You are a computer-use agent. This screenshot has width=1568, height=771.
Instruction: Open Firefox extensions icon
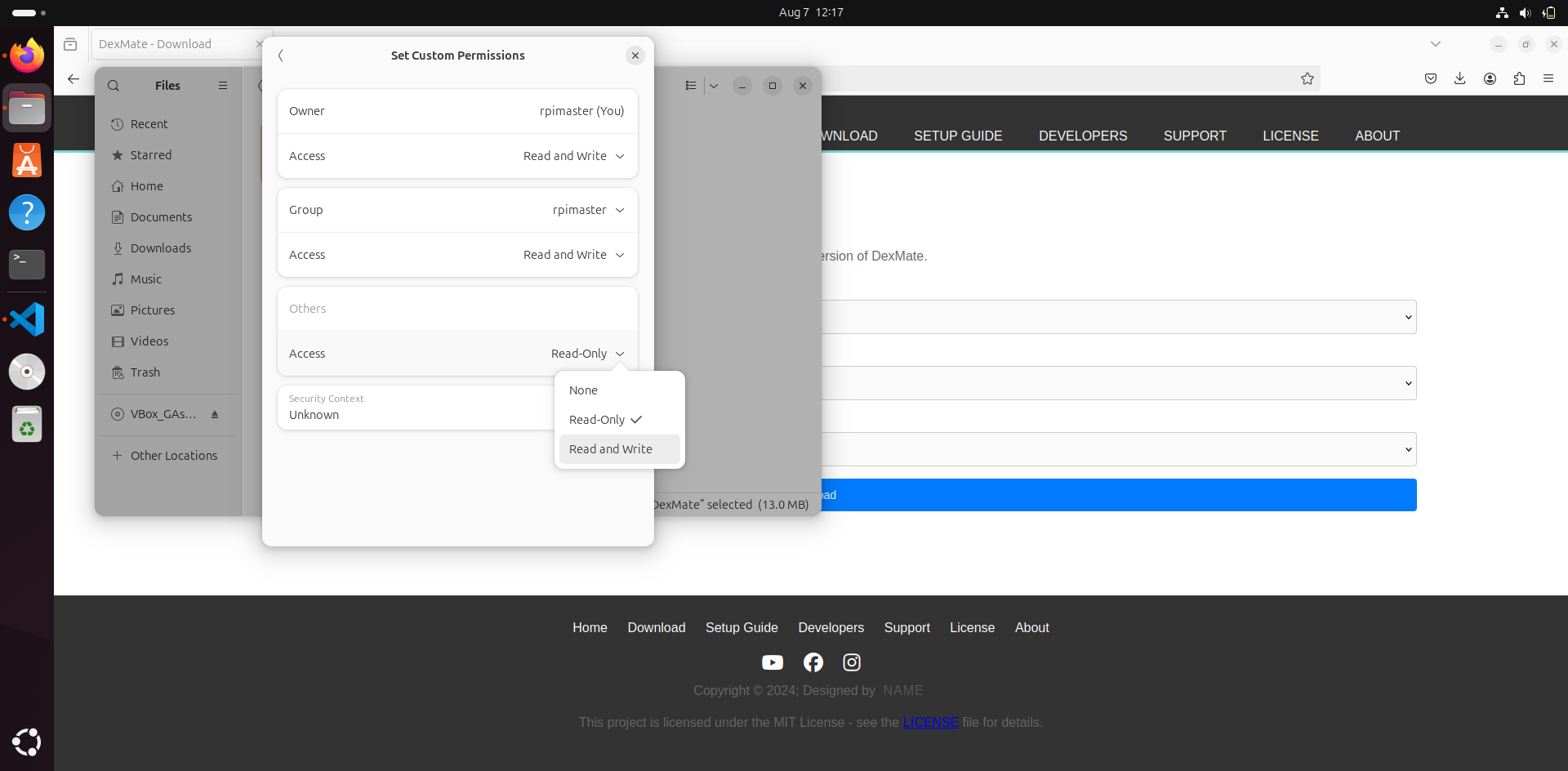click(1519, 78)
